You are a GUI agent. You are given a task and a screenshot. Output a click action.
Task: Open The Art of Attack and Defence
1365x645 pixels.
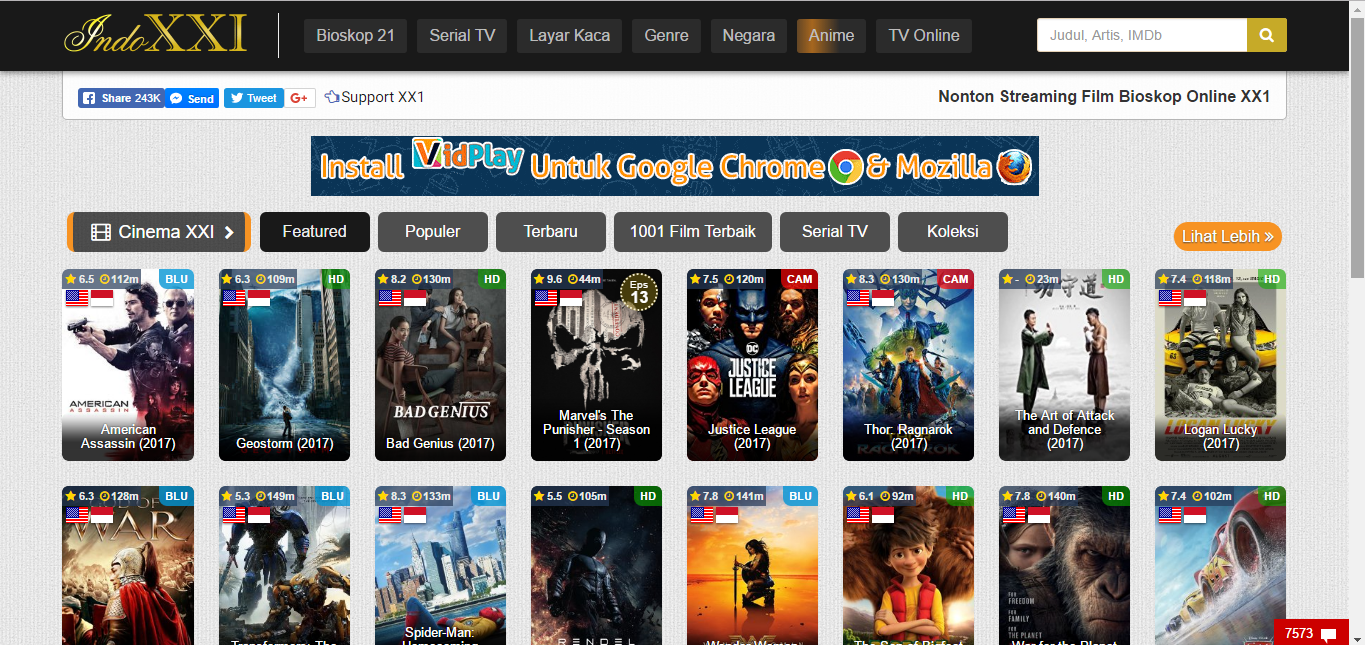pyautogui.click(x=1064, y=365)
